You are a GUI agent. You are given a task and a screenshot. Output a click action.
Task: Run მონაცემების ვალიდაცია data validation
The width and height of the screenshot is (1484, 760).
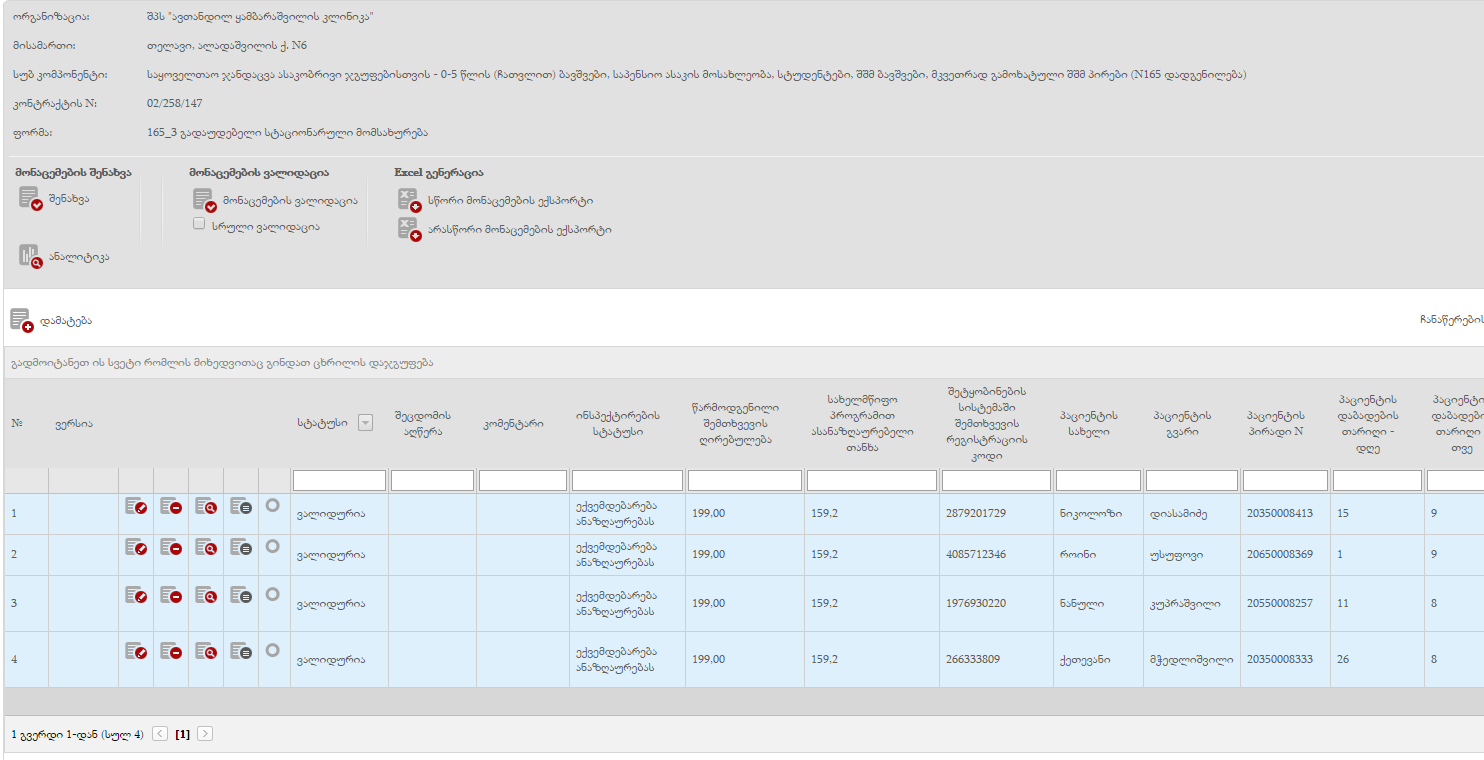(x=204, y=200)
